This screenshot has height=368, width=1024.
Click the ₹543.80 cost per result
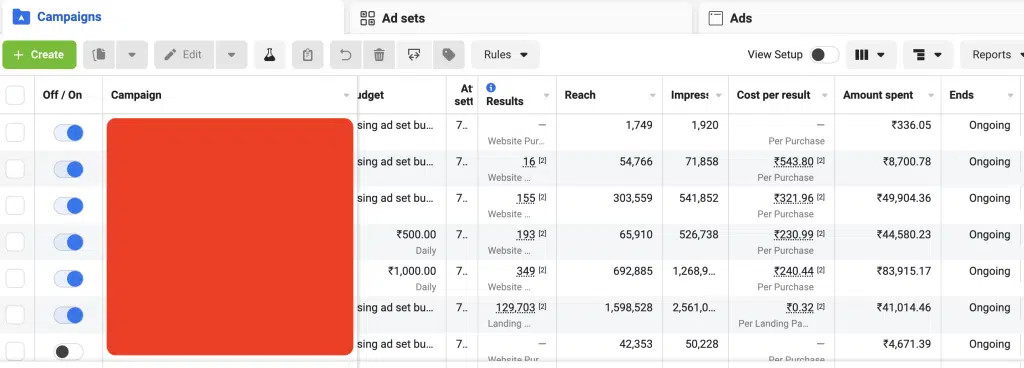pyautogui.click(x=793, y=162)
